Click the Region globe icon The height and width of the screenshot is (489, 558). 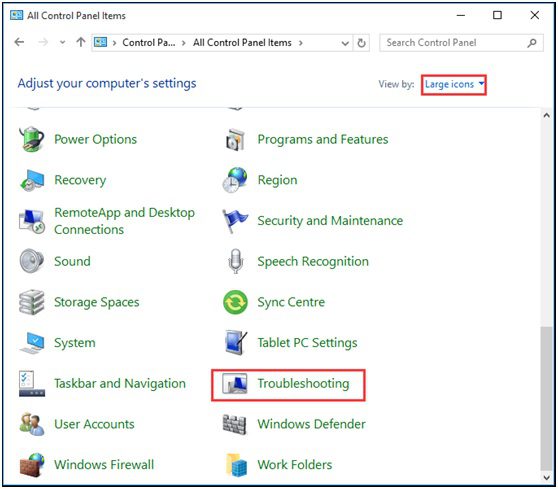(235, 180)
